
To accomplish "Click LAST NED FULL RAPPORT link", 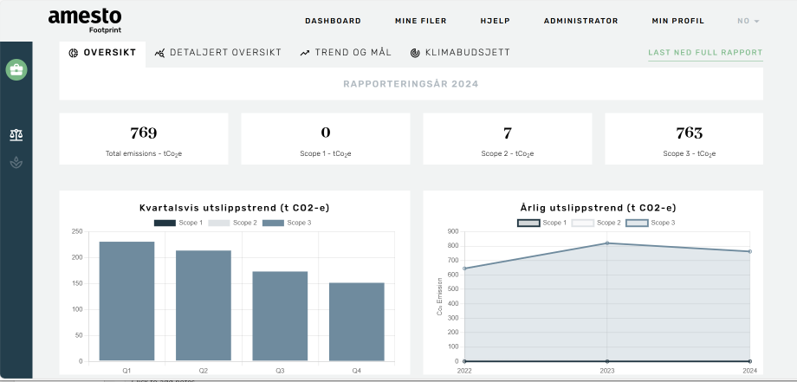I will pyautogui.click(x=706, y=53).
